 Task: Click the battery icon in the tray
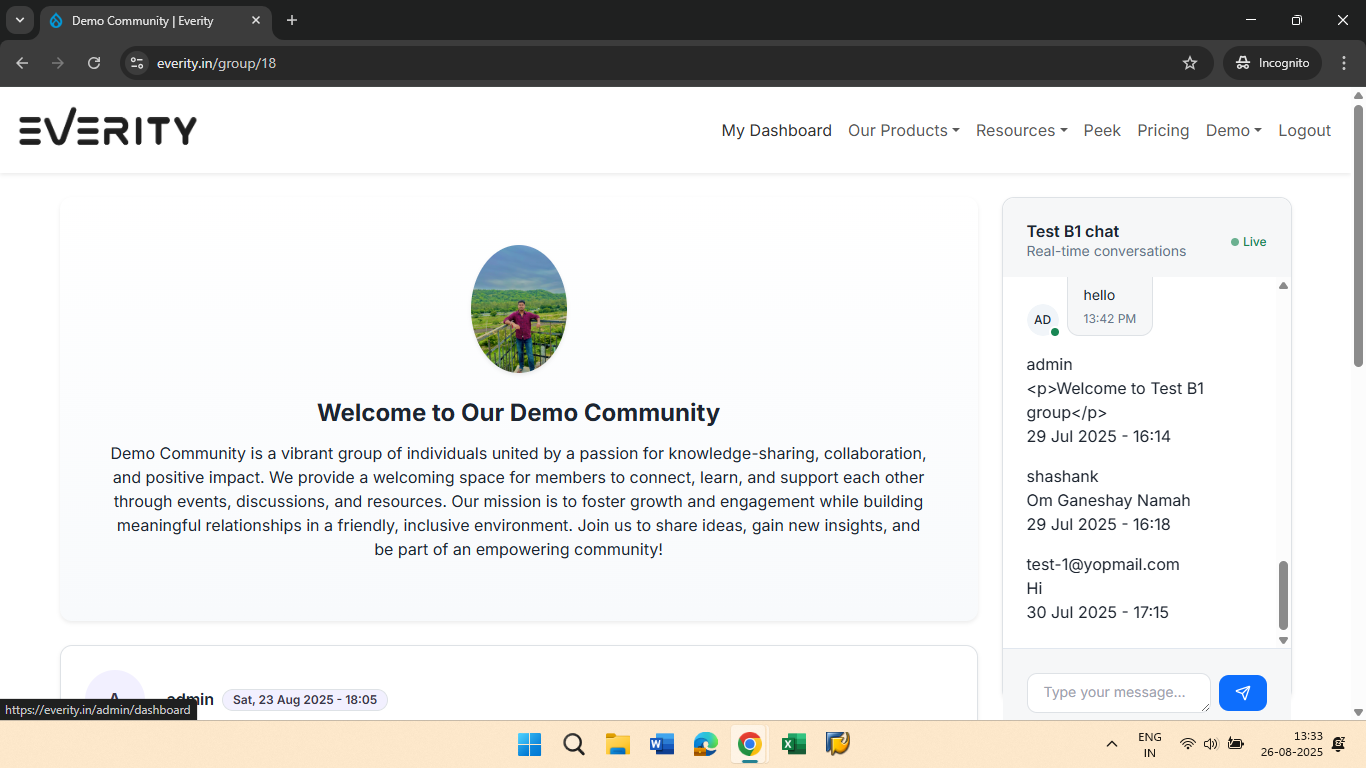pyautogui.click(x=1235, y=744)
